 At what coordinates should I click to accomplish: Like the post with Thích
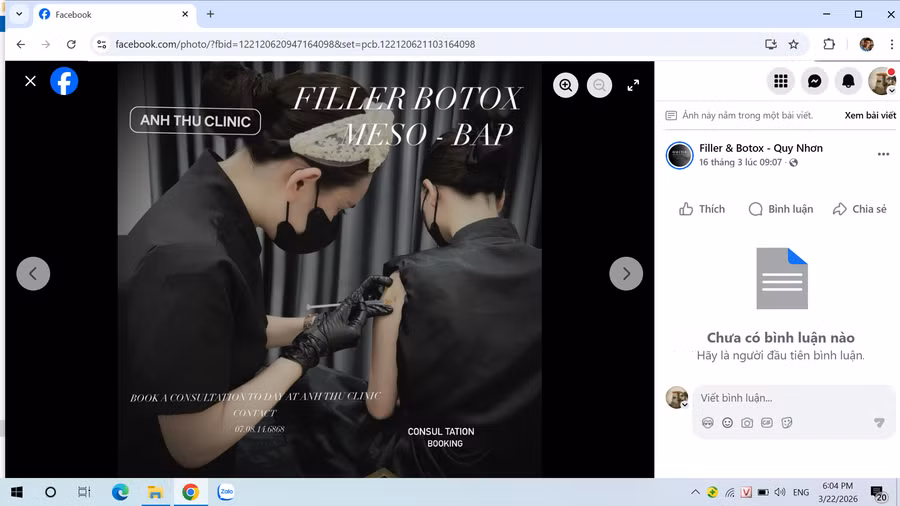click(701, 209)
